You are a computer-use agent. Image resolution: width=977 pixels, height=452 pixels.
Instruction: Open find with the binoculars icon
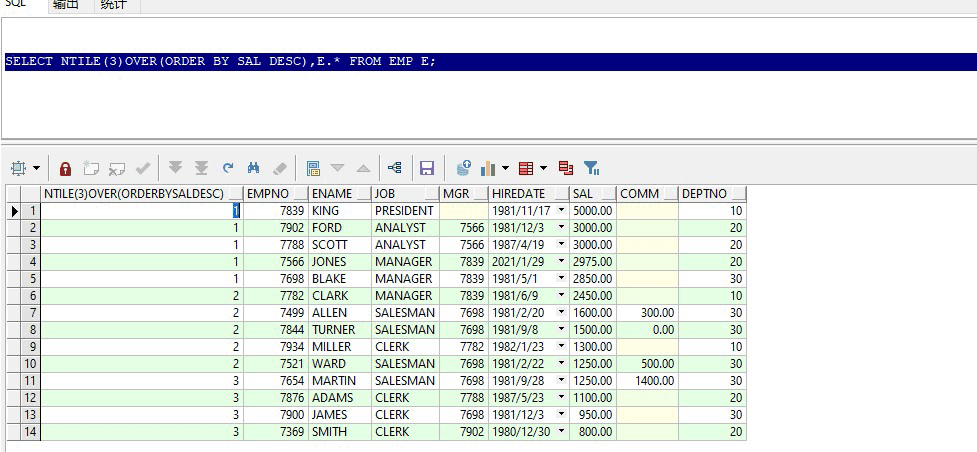pyautogui.click(x=254, y=169)
